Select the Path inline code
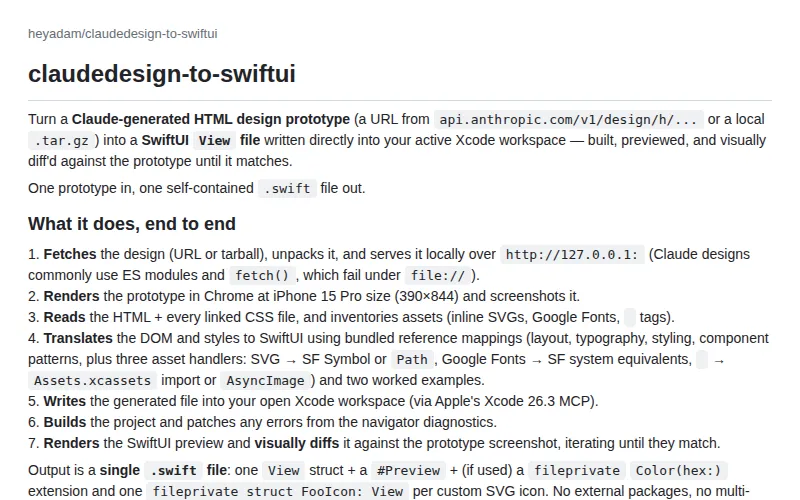This screenshot has height=500, width=800. (412, 360)
